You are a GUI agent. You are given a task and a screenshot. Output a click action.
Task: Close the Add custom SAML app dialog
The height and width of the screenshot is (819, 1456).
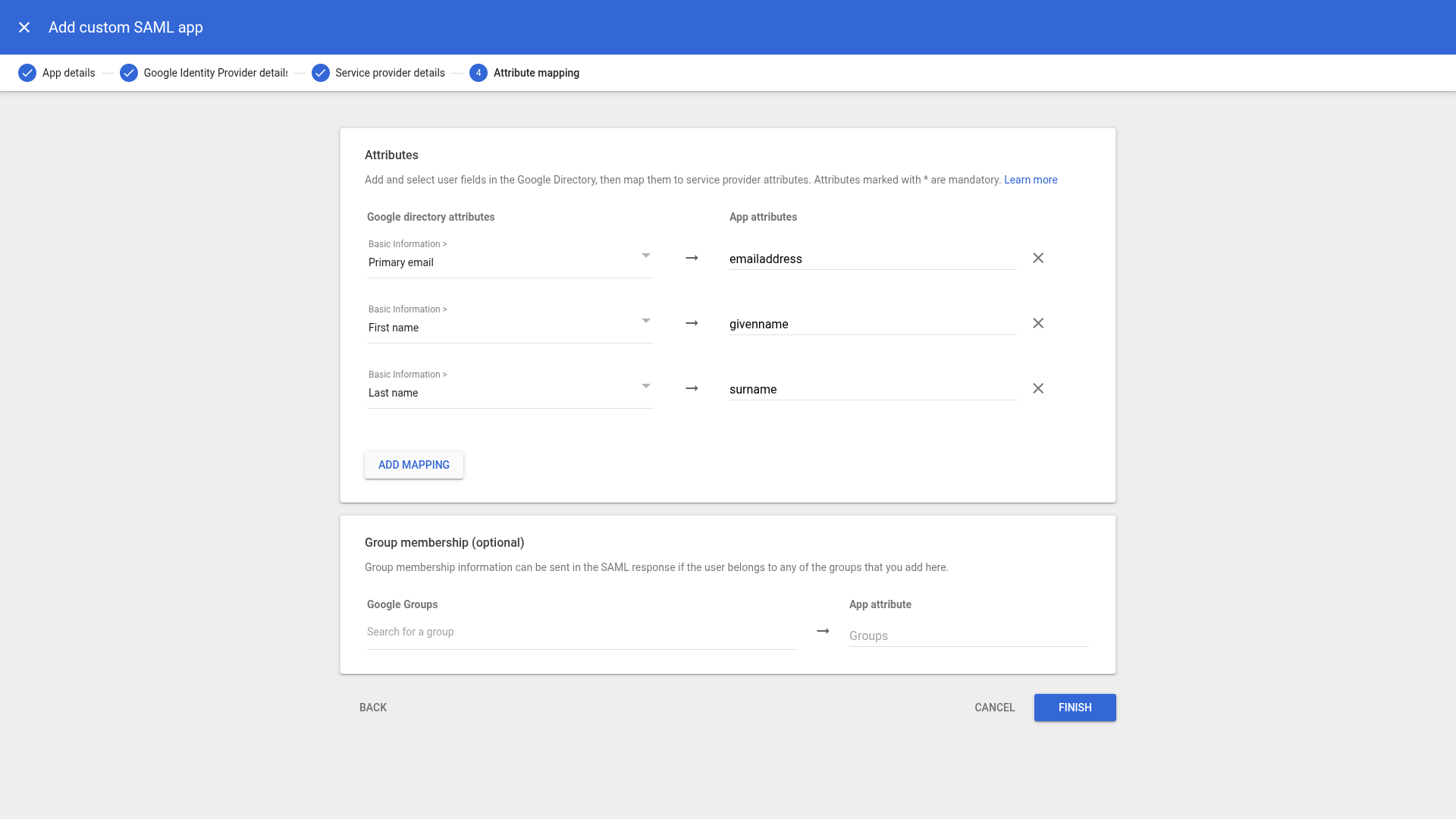click(x=24, y=27)
